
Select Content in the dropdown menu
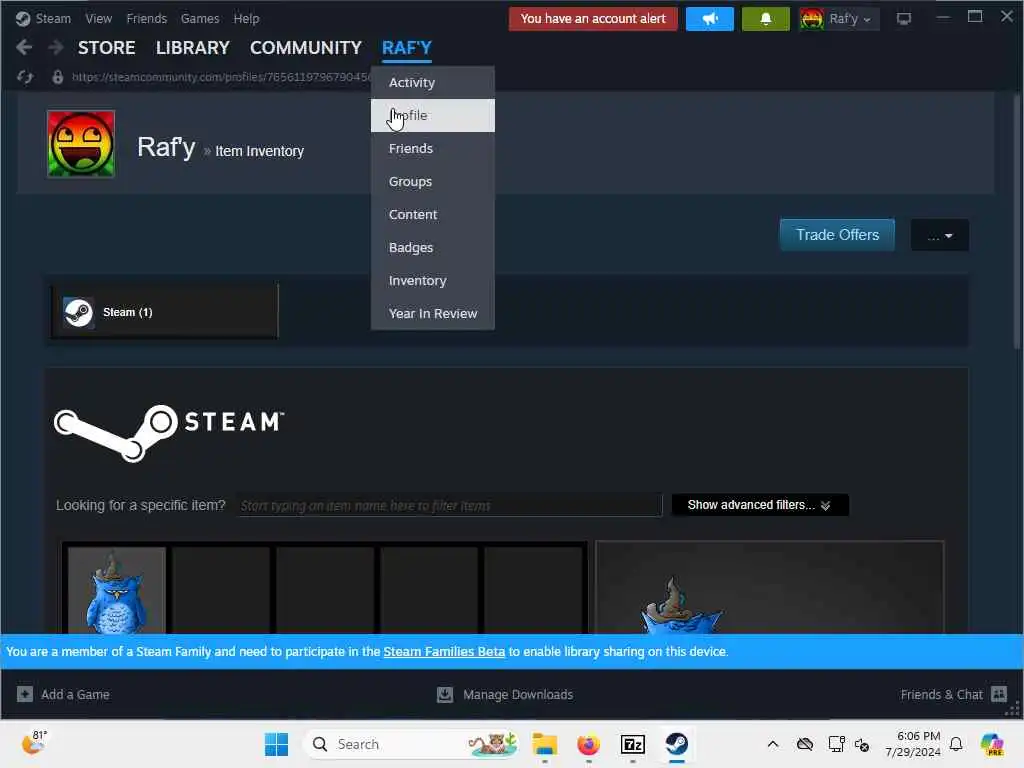pos(432,214)
